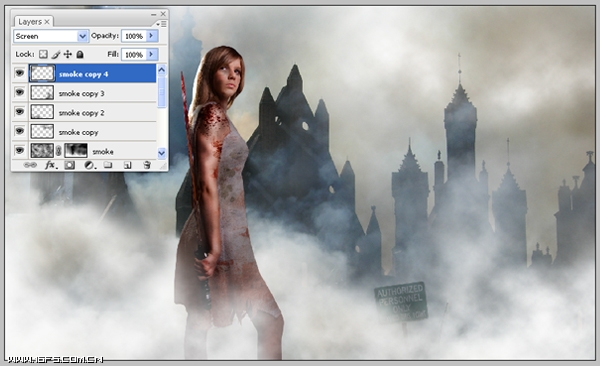Click the layers list scrollbar thumb
Viewport: 600px width, 366px height.
pos(161,92)
